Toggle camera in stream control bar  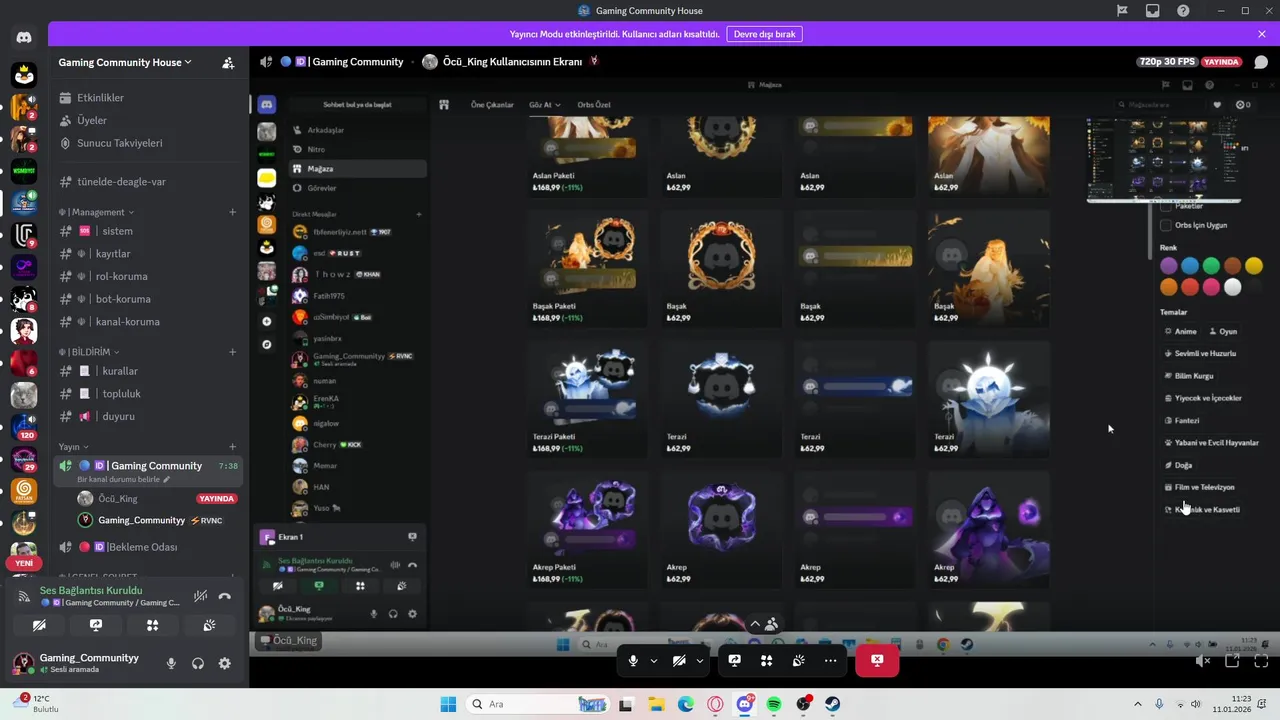[x=679, y=660]
